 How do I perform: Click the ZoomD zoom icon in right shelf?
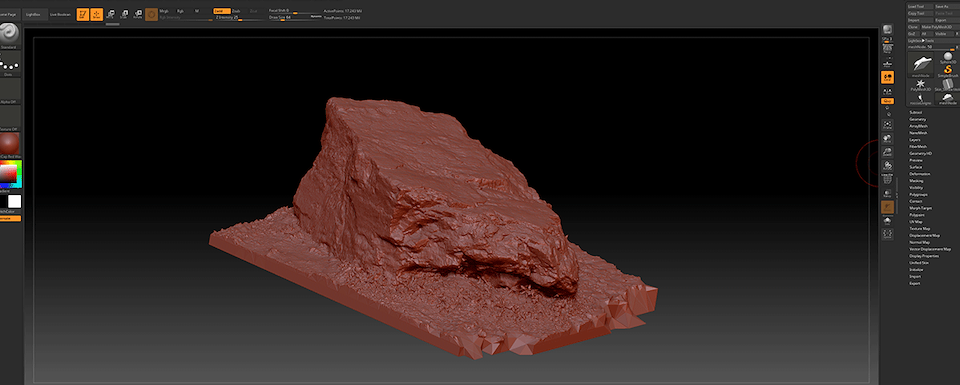887,152
